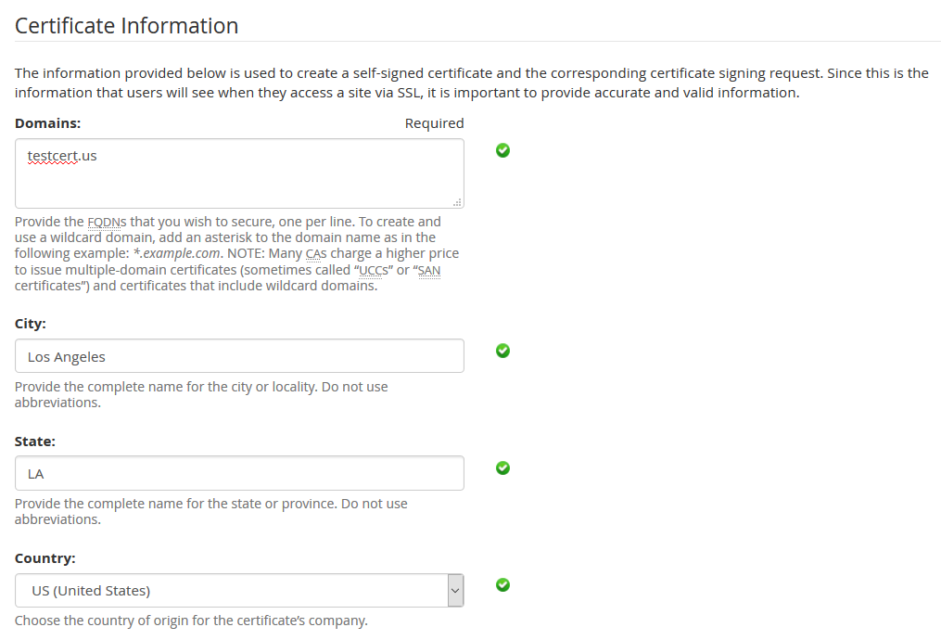Click the green checkmark beside Domains field
Image resolution: width=941 pixels, height=640 pixels.
pyautogui.click(x=503, y=150)
